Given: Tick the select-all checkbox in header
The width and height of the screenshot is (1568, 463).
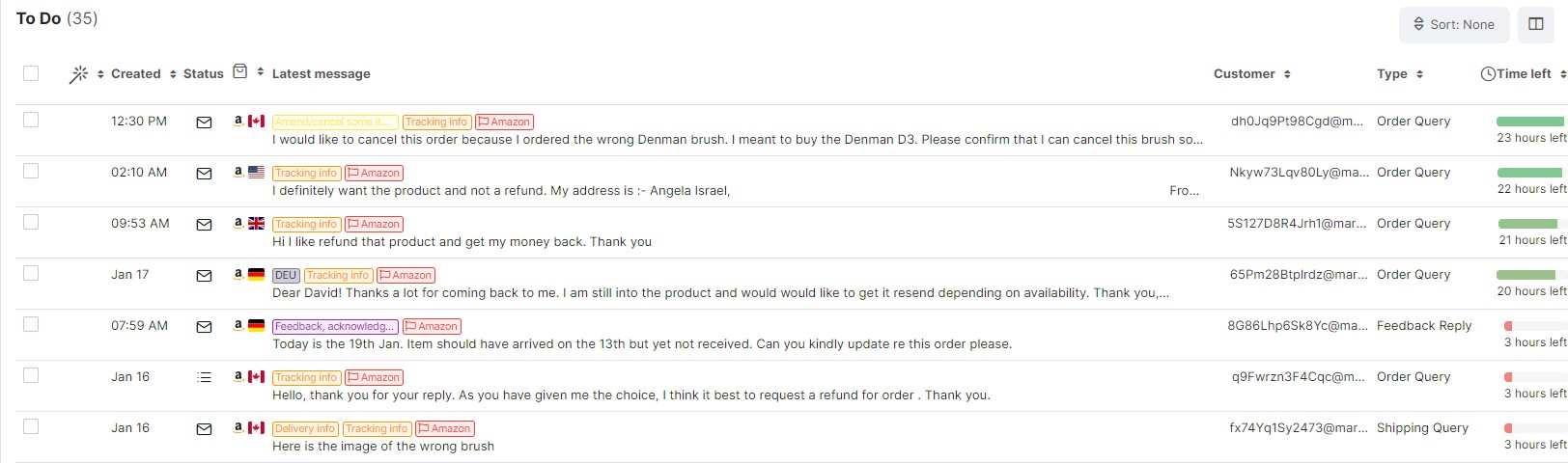Looking at the screenshot, I should tap(31, 73).
